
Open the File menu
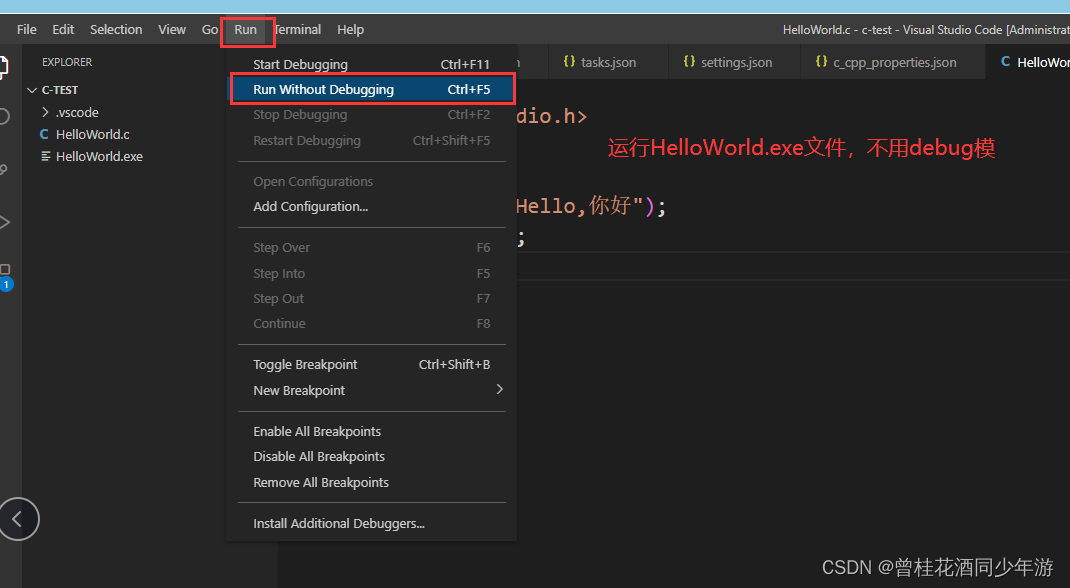[27, 29]
